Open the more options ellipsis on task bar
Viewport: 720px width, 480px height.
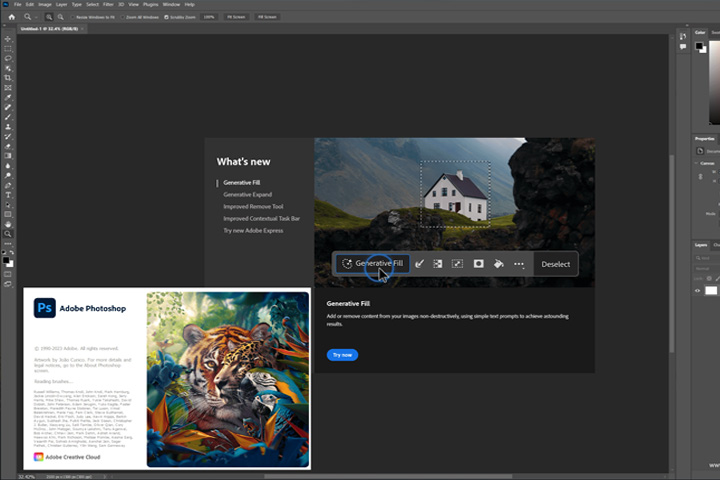point(519,264)
